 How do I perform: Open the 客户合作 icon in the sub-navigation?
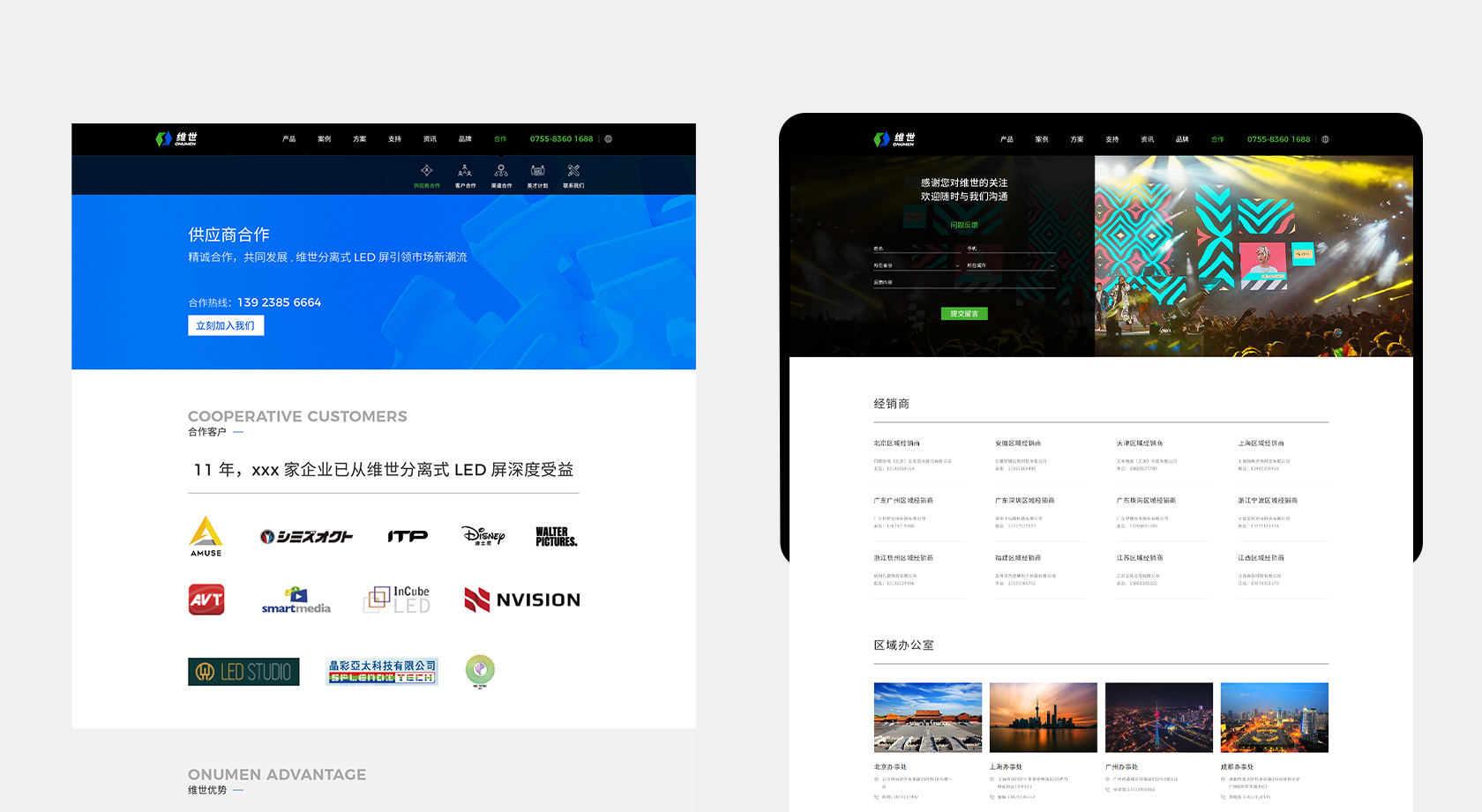pos(465,171)
